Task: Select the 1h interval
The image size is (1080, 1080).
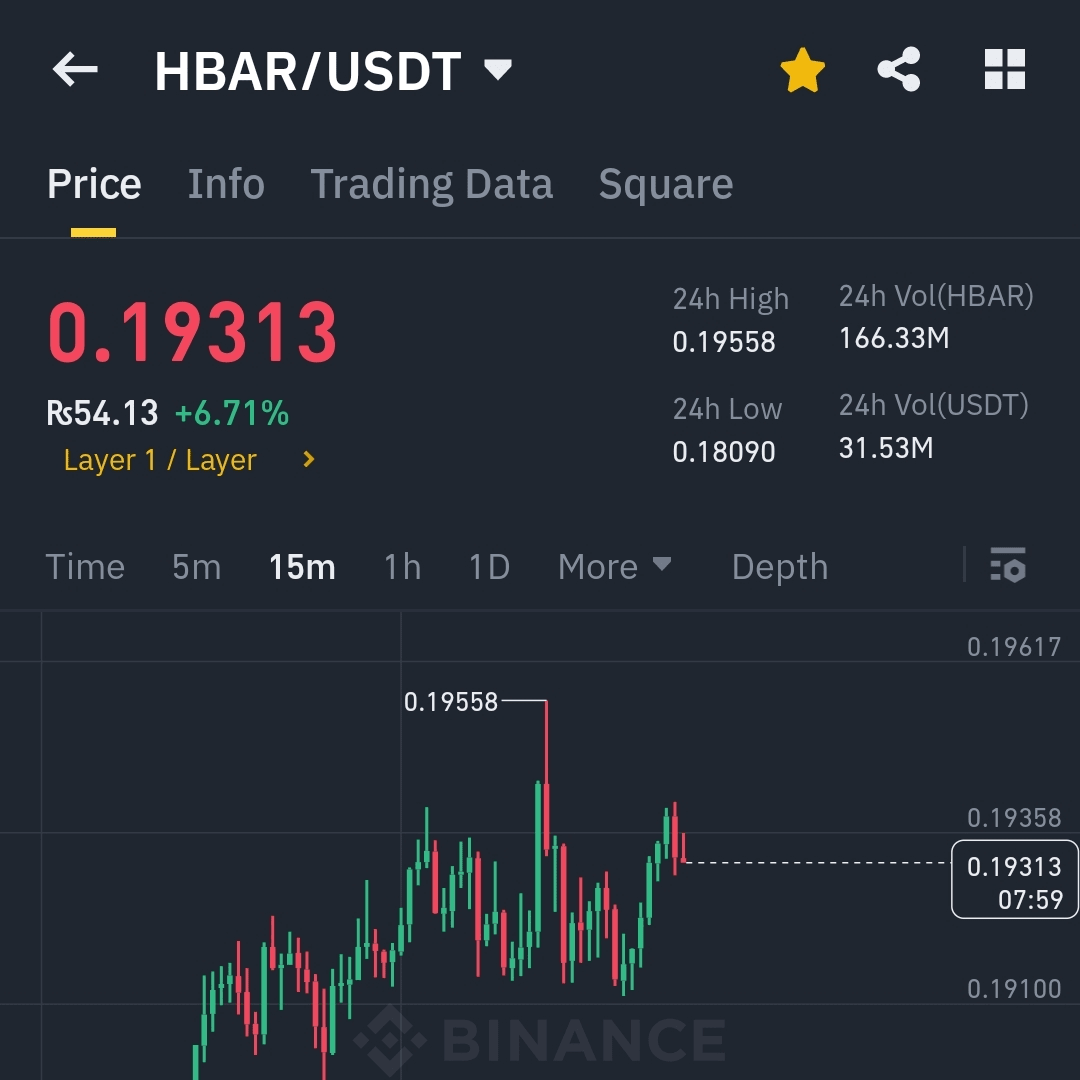Action: [402, 567]
